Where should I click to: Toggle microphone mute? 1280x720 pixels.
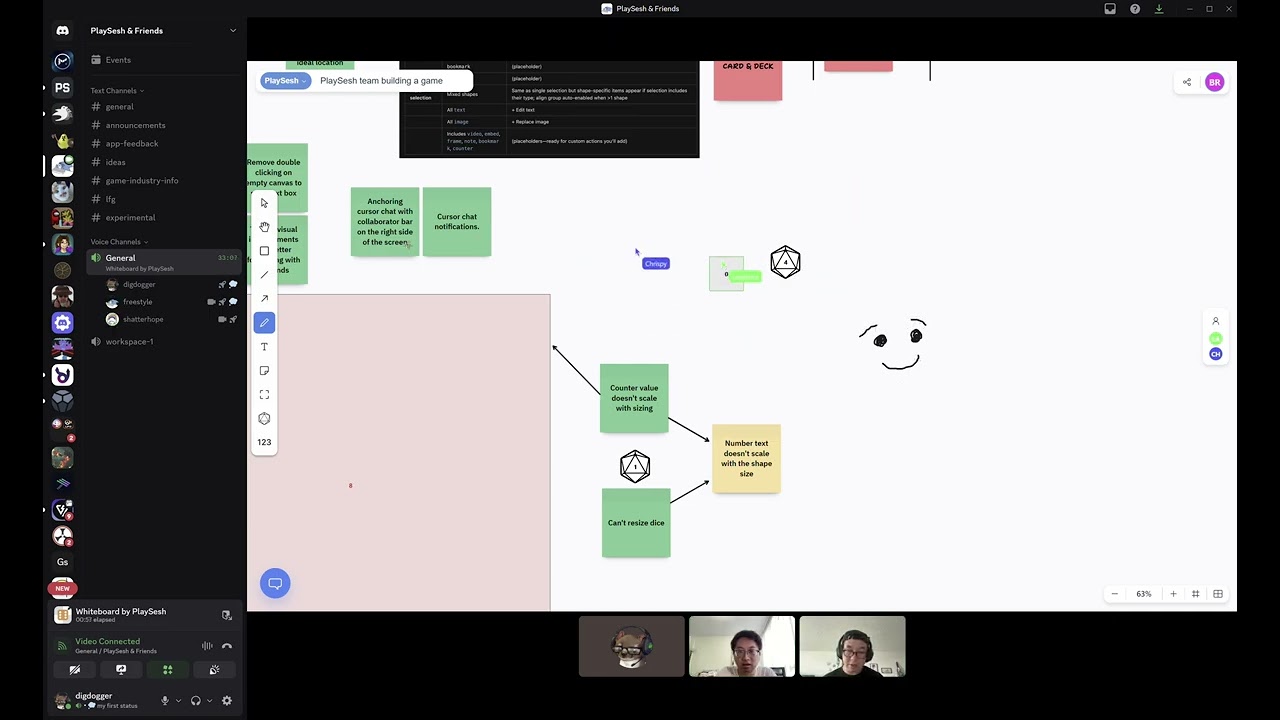(x=165, y=701)
